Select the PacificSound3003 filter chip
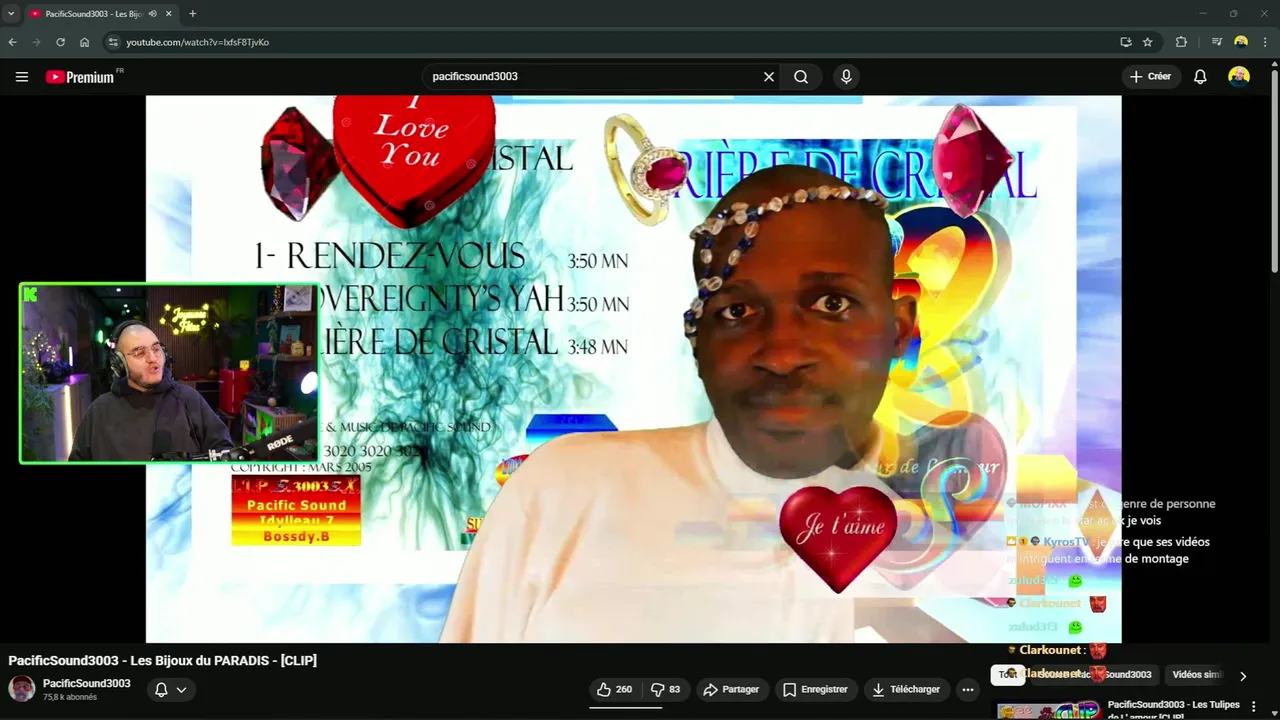1280x720 pixels. coord(1095,675)
